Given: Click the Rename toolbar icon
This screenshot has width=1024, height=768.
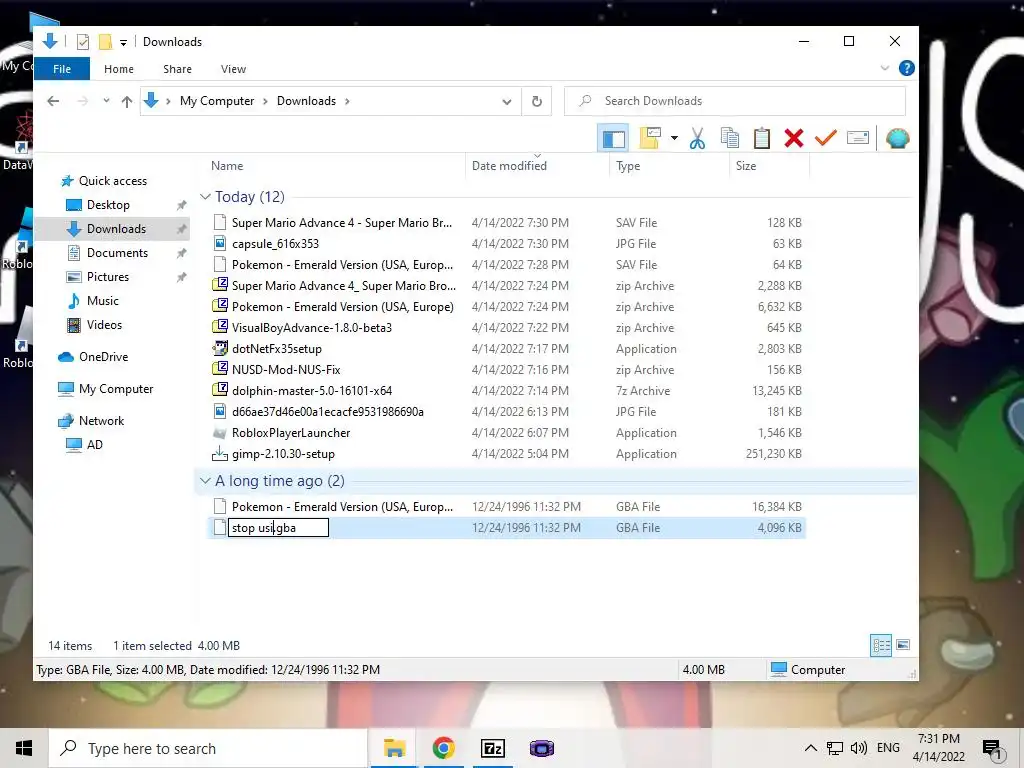Looking at the screenshot, I should tap(857, 138).
